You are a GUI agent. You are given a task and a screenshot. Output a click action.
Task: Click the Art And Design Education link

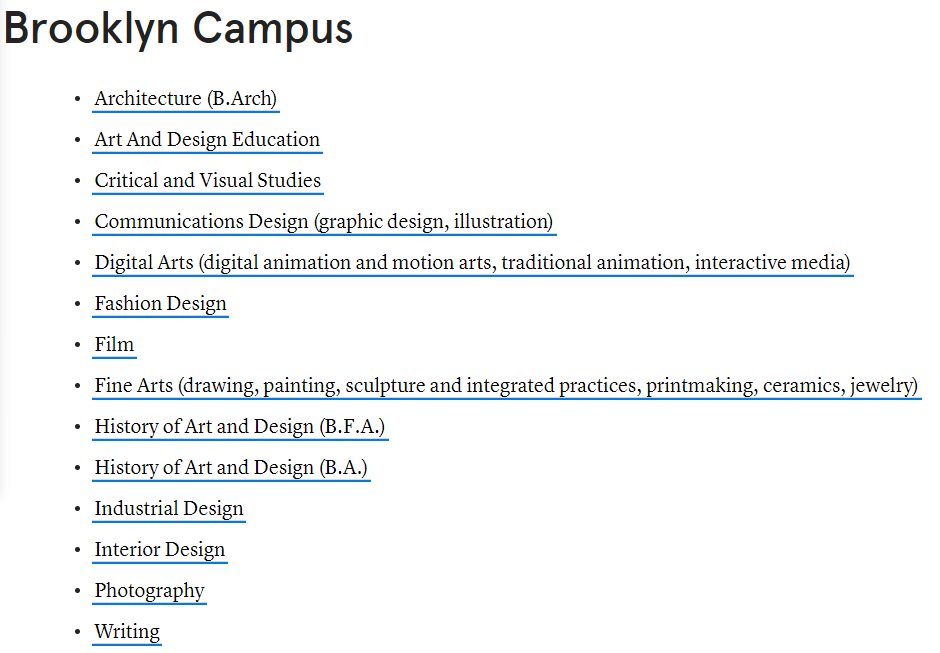point(207,140)
